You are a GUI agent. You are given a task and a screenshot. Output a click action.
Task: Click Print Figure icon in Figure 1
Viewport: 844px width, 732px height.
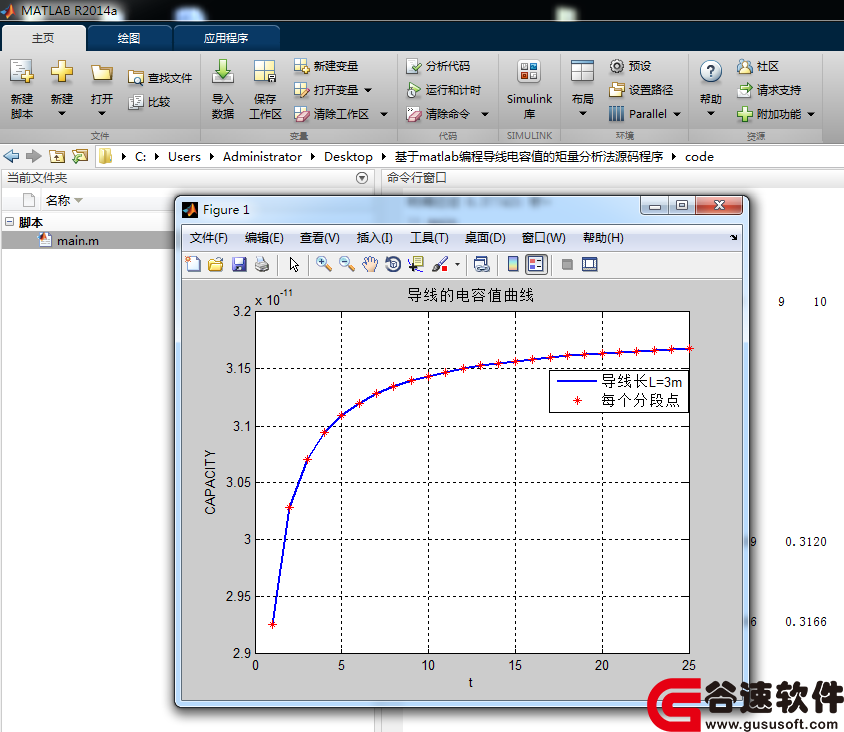(x=262, y=264)
